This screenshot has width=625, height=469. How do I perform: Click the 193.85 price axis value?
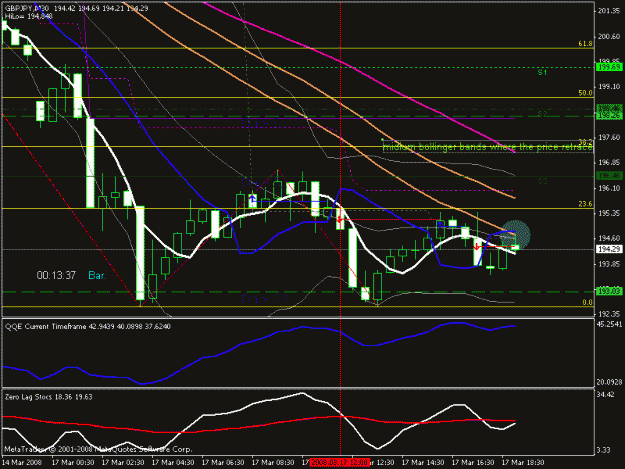(x=608, y=264)
